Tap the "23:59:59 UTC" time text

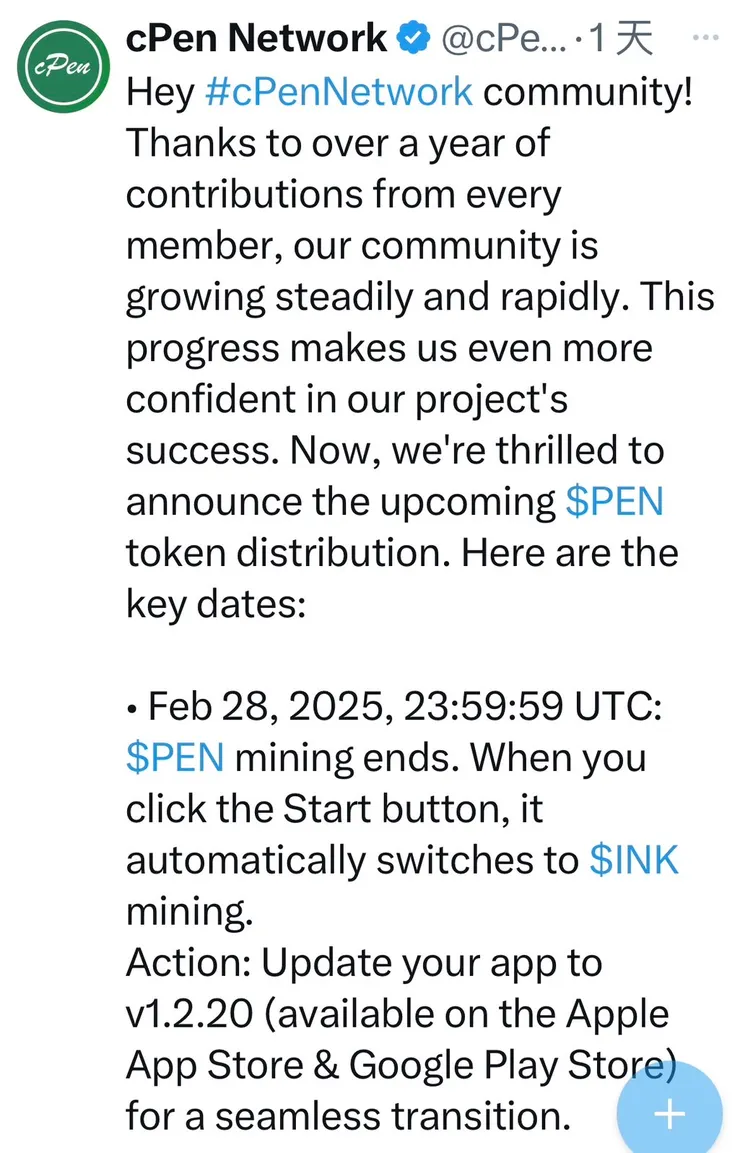coord(531,707)
